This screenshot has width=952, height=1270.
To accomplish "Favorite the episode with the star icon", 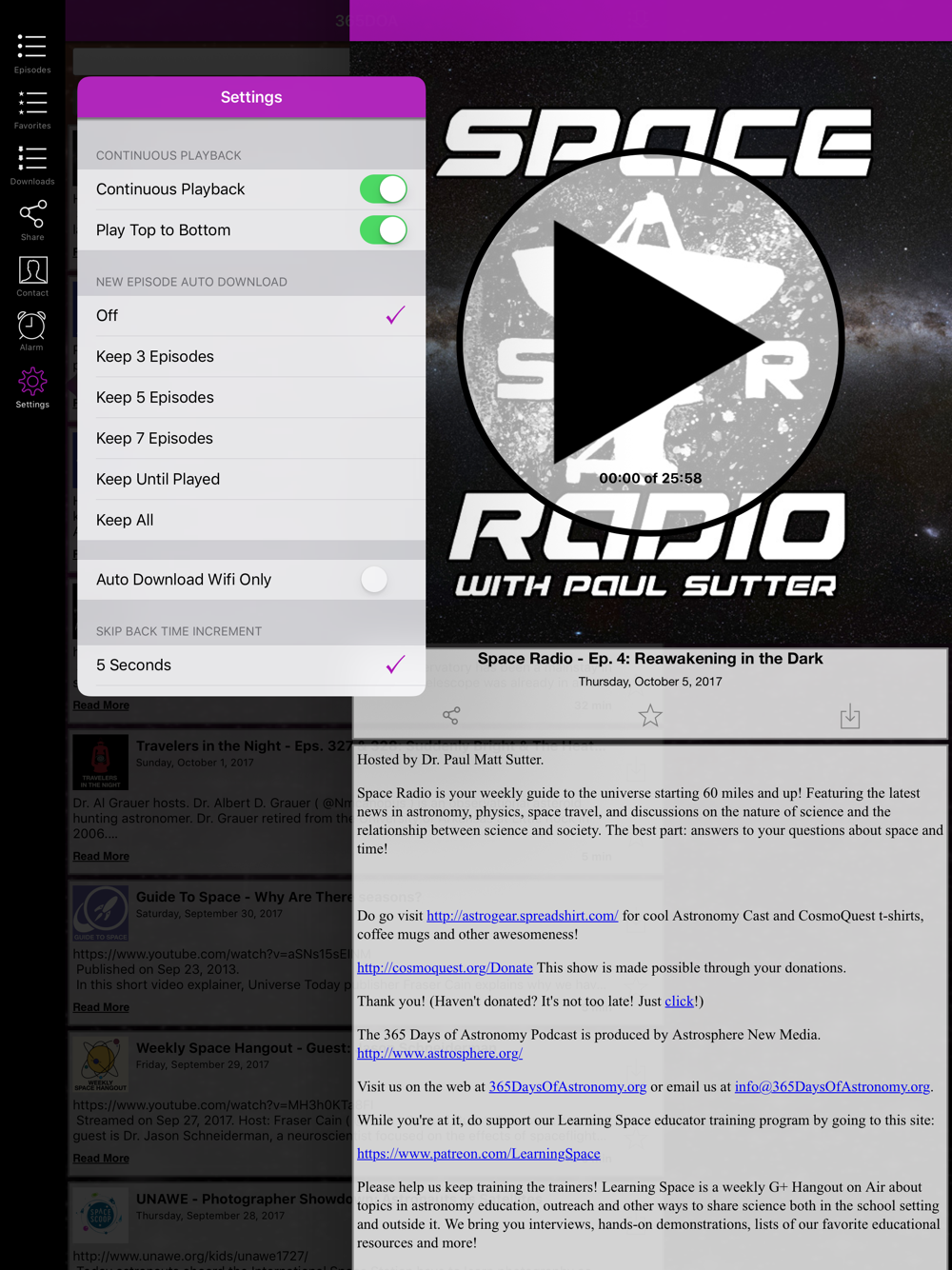I will pos(650,715).
